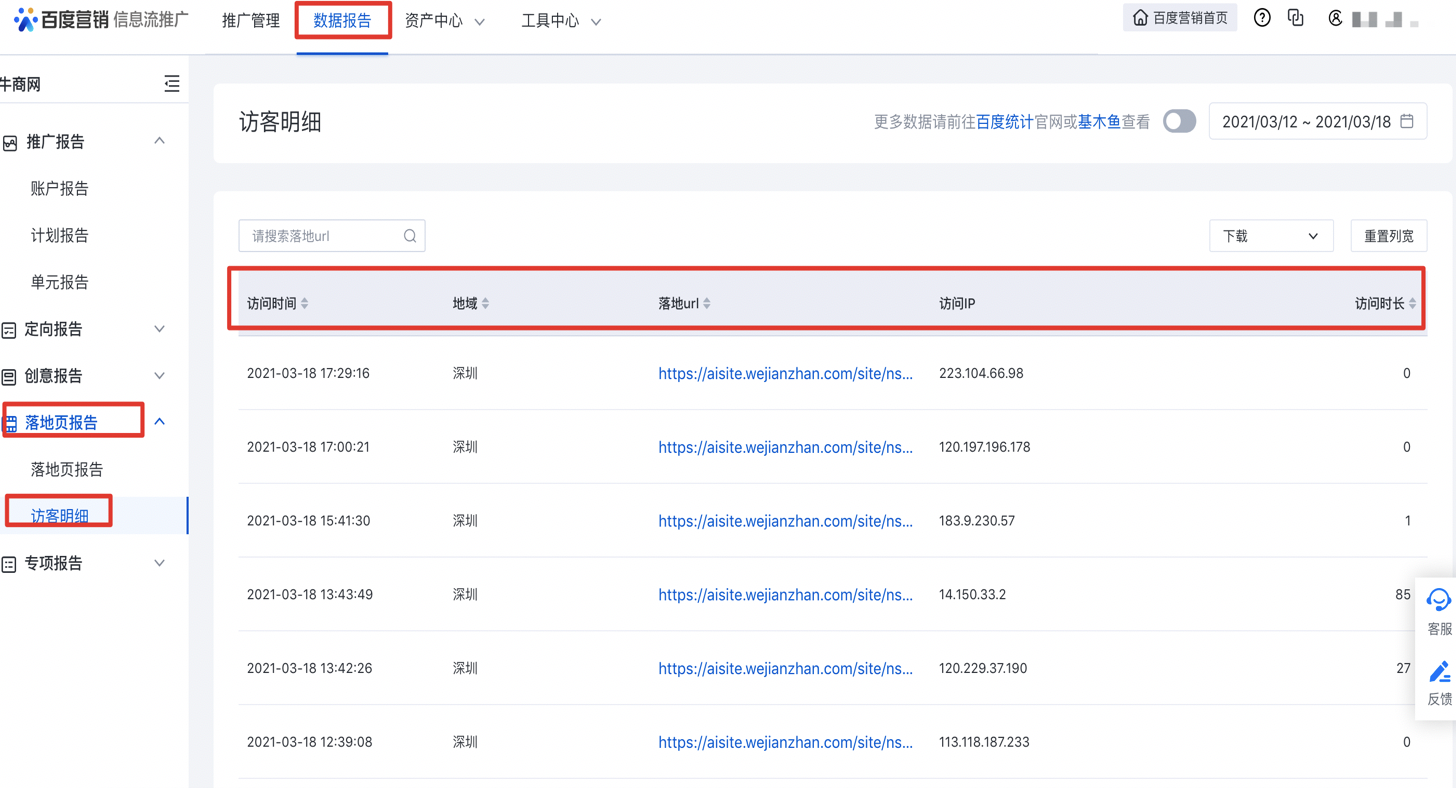1456x788 pixels.
Task: Collapse sidebar using the menu fold icon
Action: 172,84
